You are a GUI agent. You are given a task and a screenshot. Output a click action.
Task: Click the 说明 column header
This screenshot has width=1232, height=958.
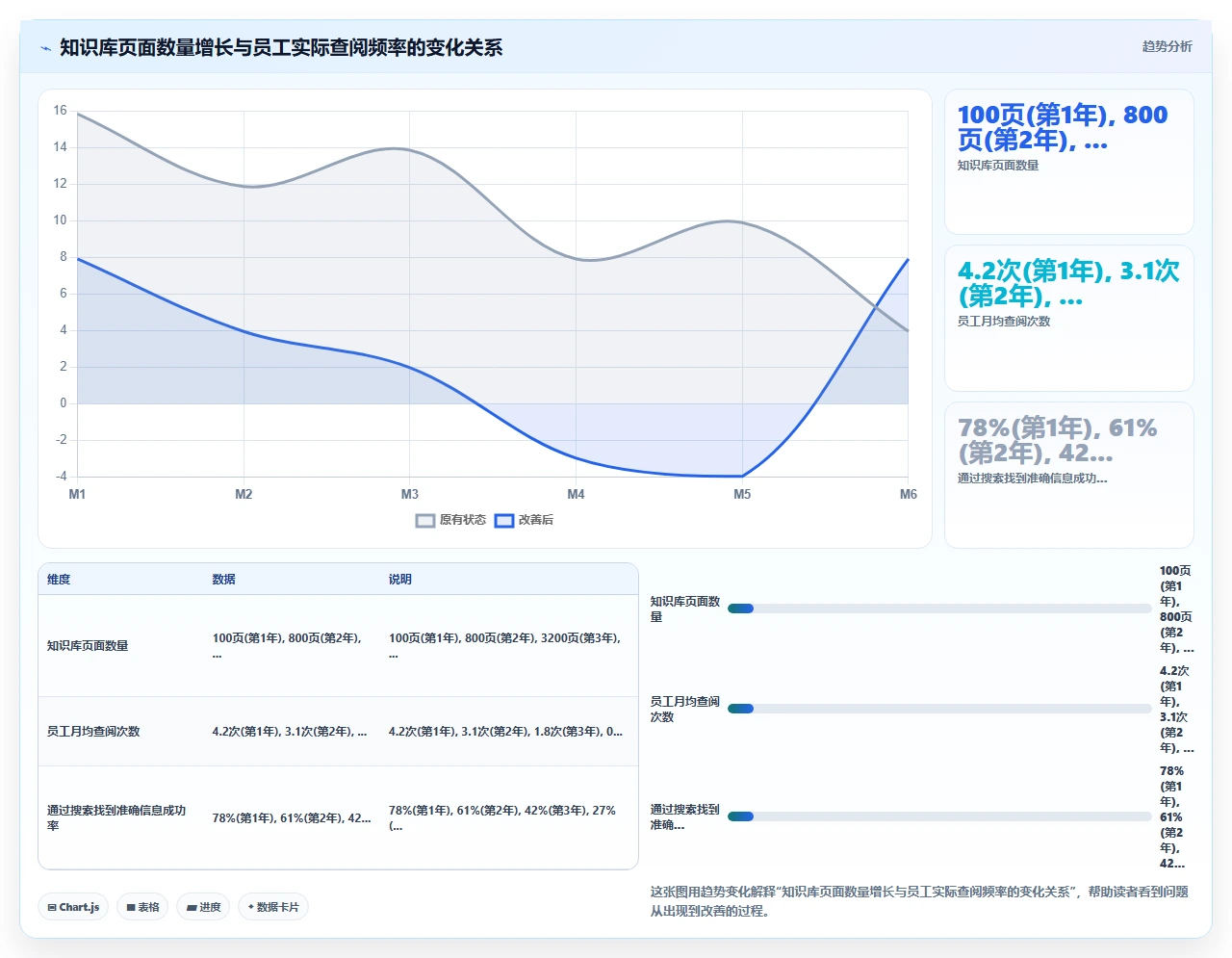tap(400, 580)
